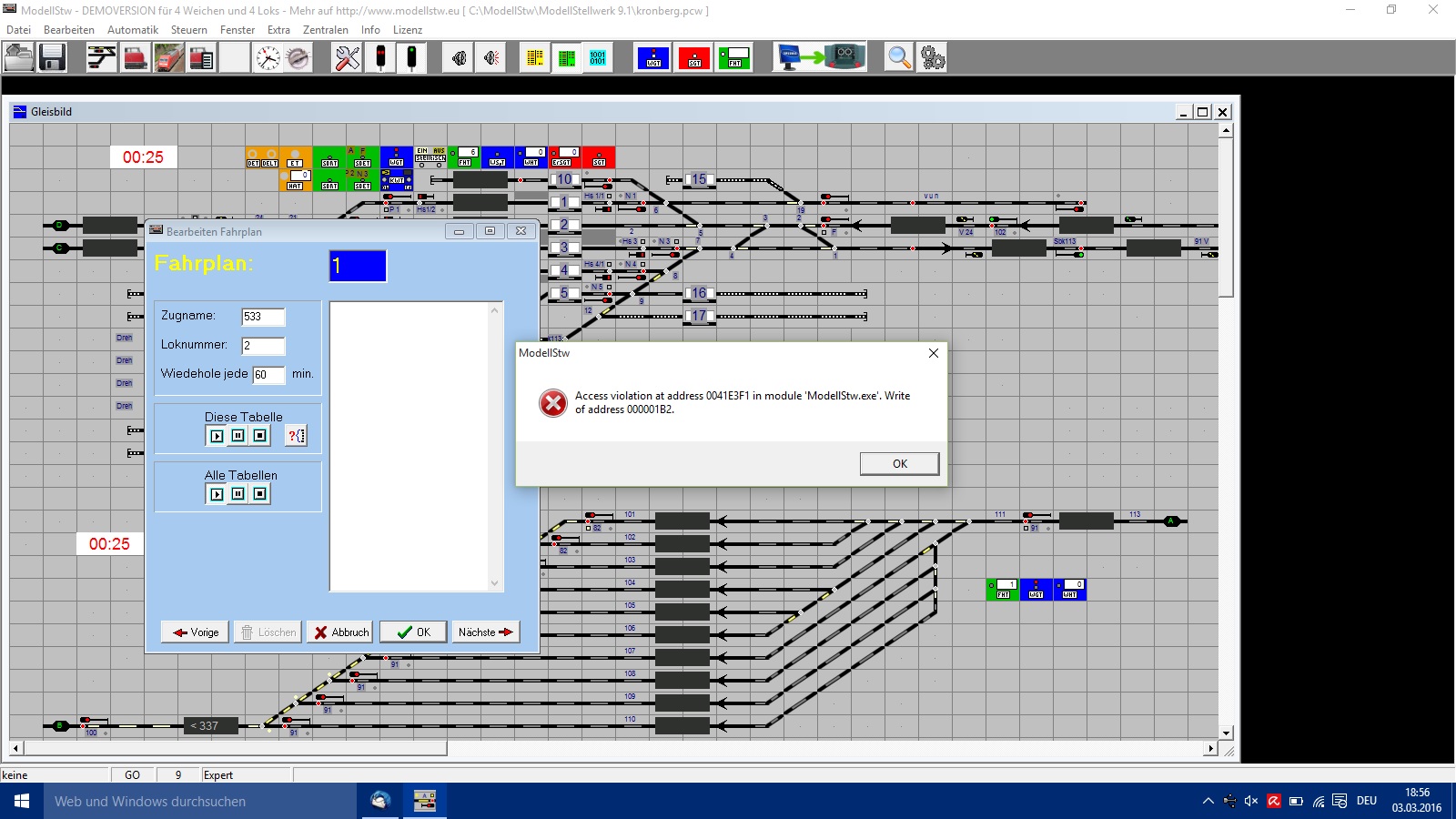Screen dimensions: 1456x819
Task: Click the ModellStw taskbar app icon
Action: pyautogui.click(x=424, y=801)
